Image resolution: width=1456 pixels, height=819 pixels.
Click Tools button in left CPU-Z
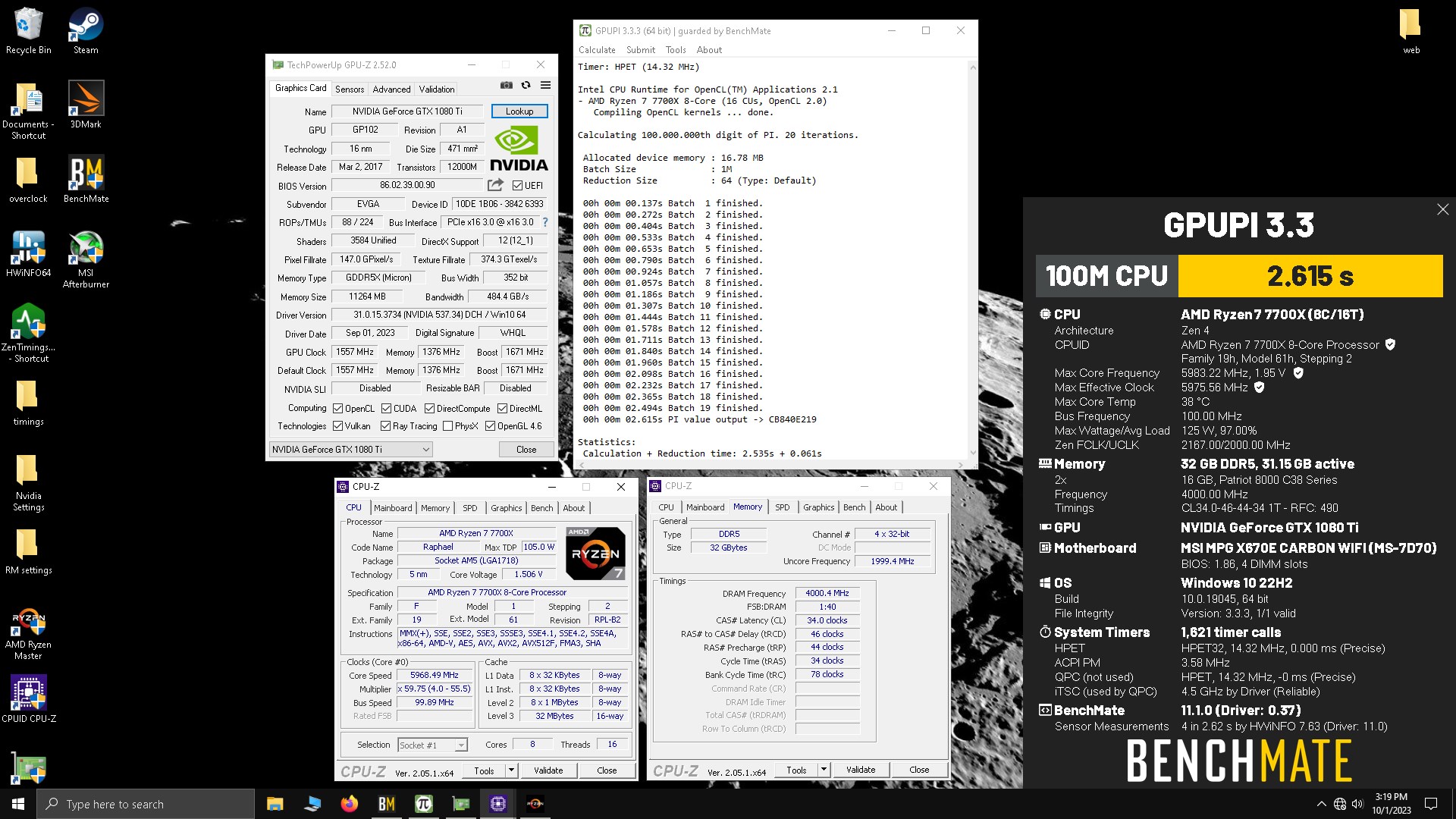coord(484,771)
